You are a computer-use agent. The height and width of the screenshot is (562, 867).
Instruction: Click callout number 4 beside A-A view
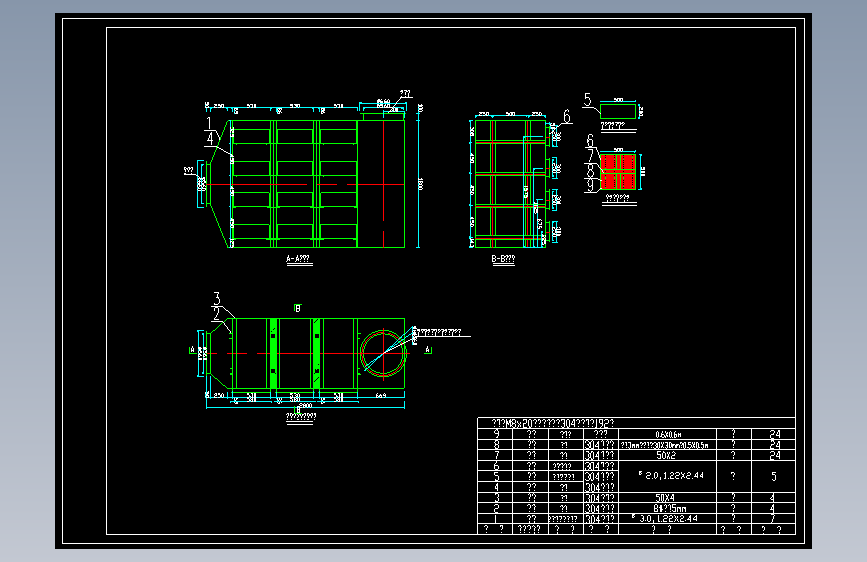[x=210, y=138]
